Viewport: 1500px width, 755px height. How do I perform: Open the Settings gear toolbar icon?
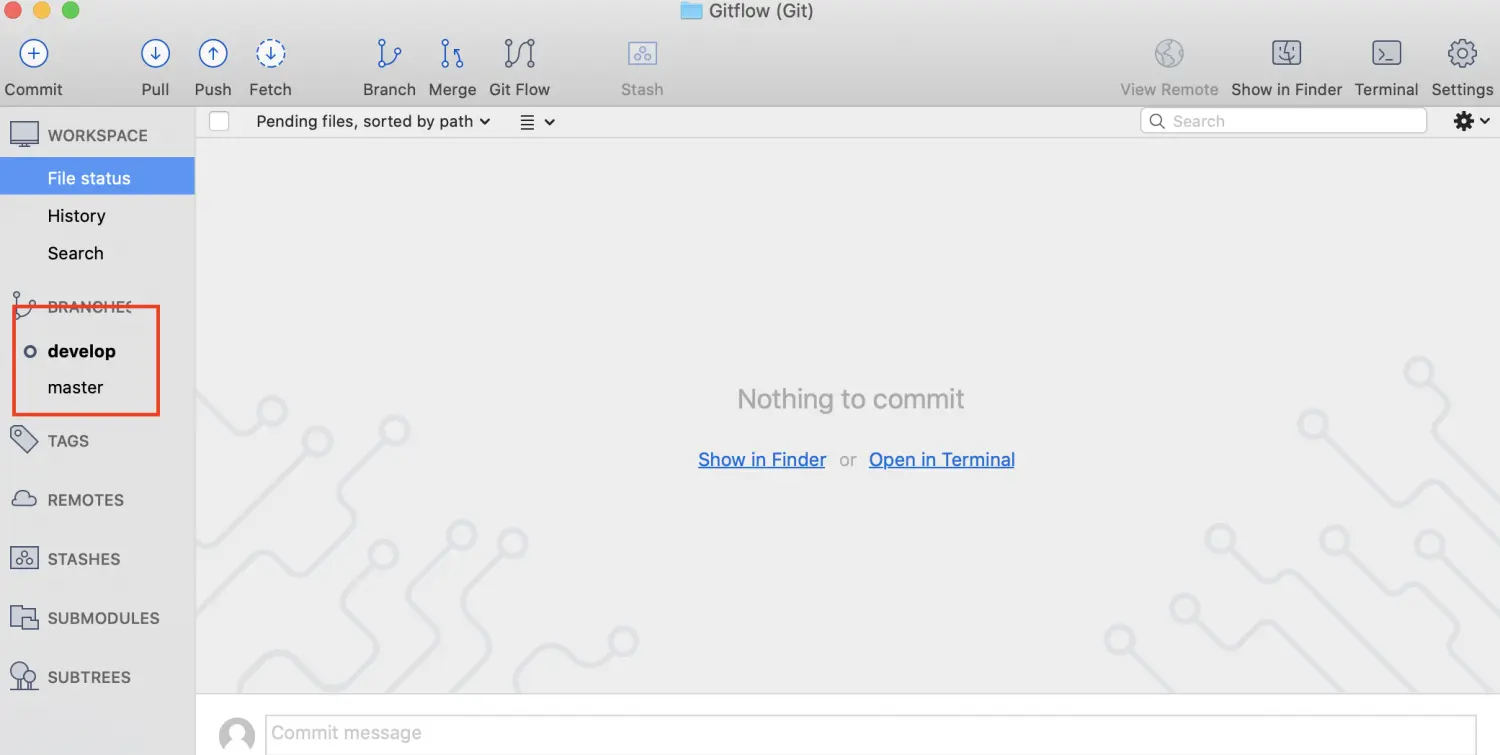tap(1462, 53)
